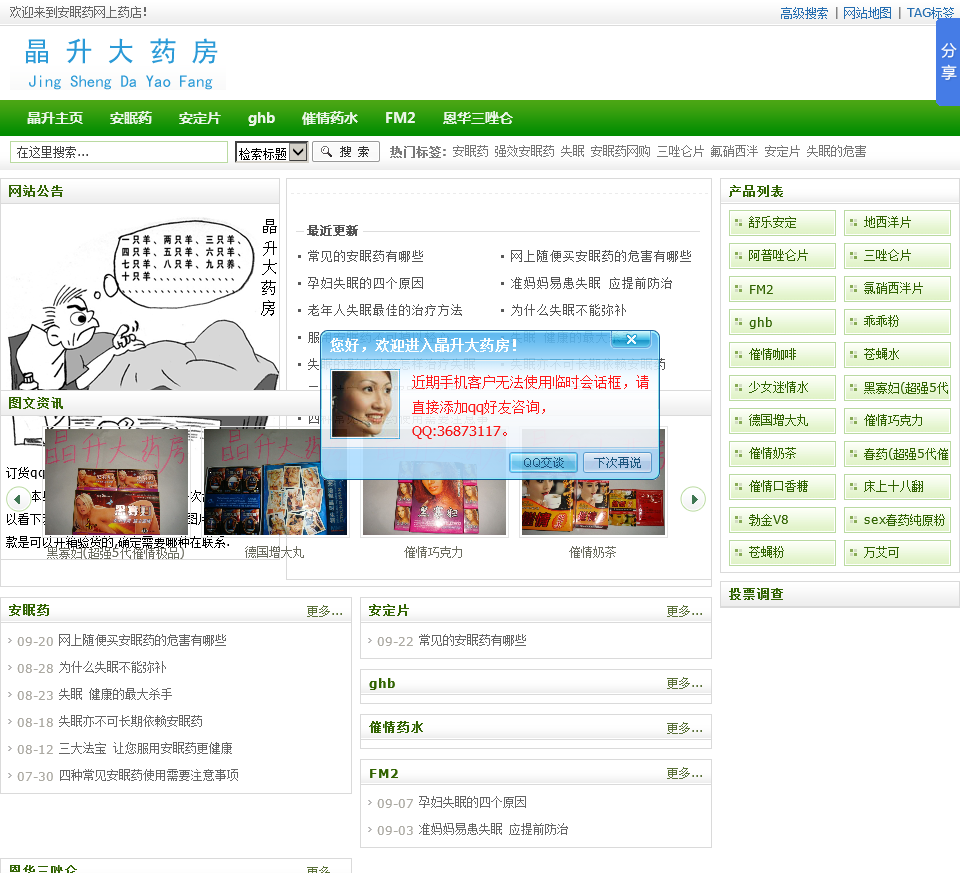Select the 床上十八翻 product button
Viewport: 960px width, 873px height.
click(x=897, y=487)
